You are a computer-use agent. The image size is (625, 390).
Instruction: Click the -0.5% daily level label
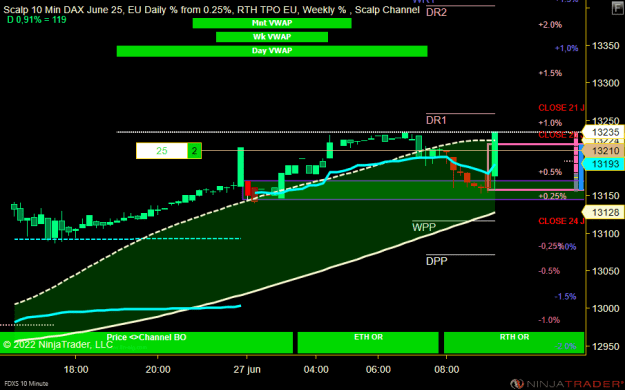click(549, 271)
